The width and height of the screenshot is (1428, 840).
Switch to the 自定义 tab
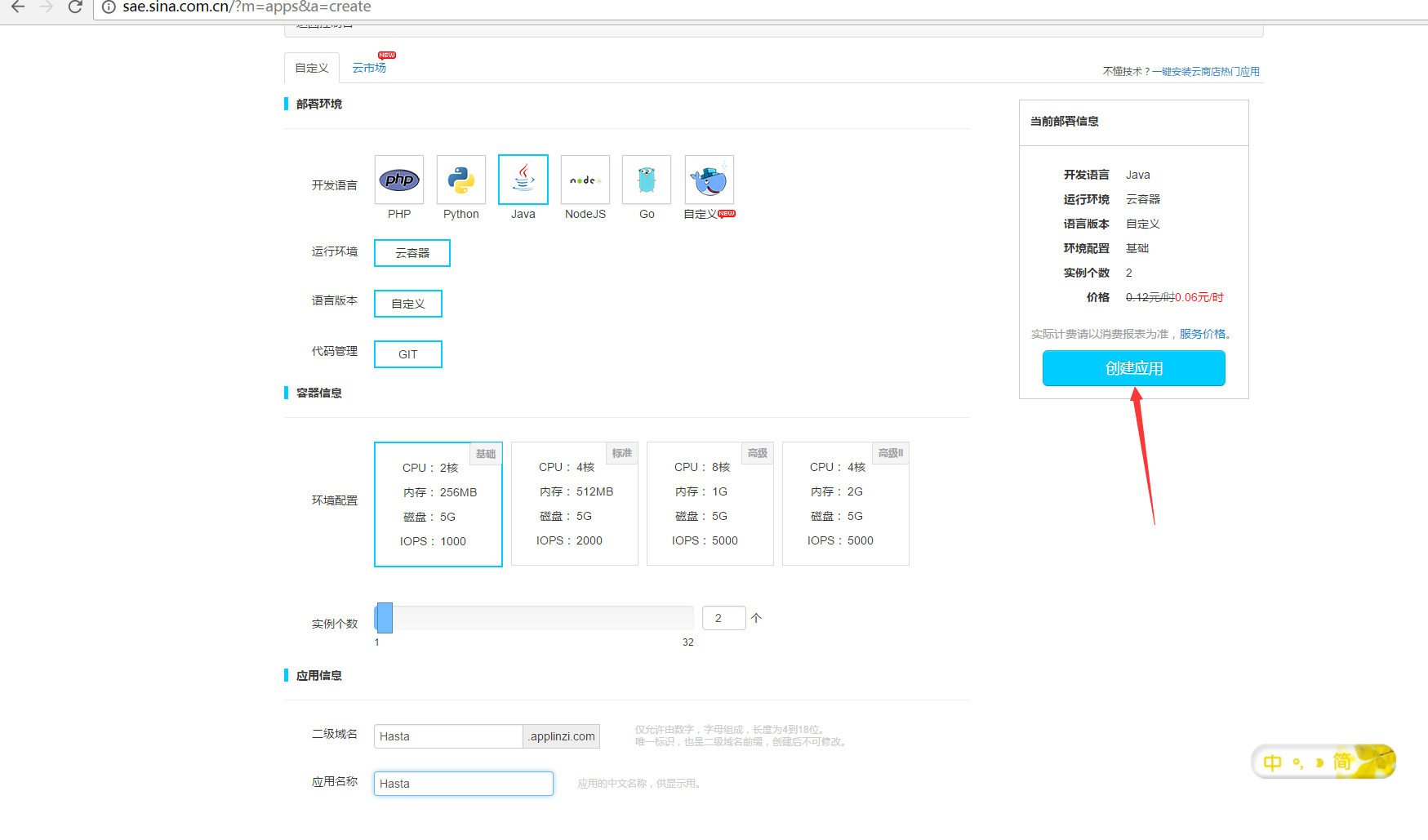click(312, 68)
